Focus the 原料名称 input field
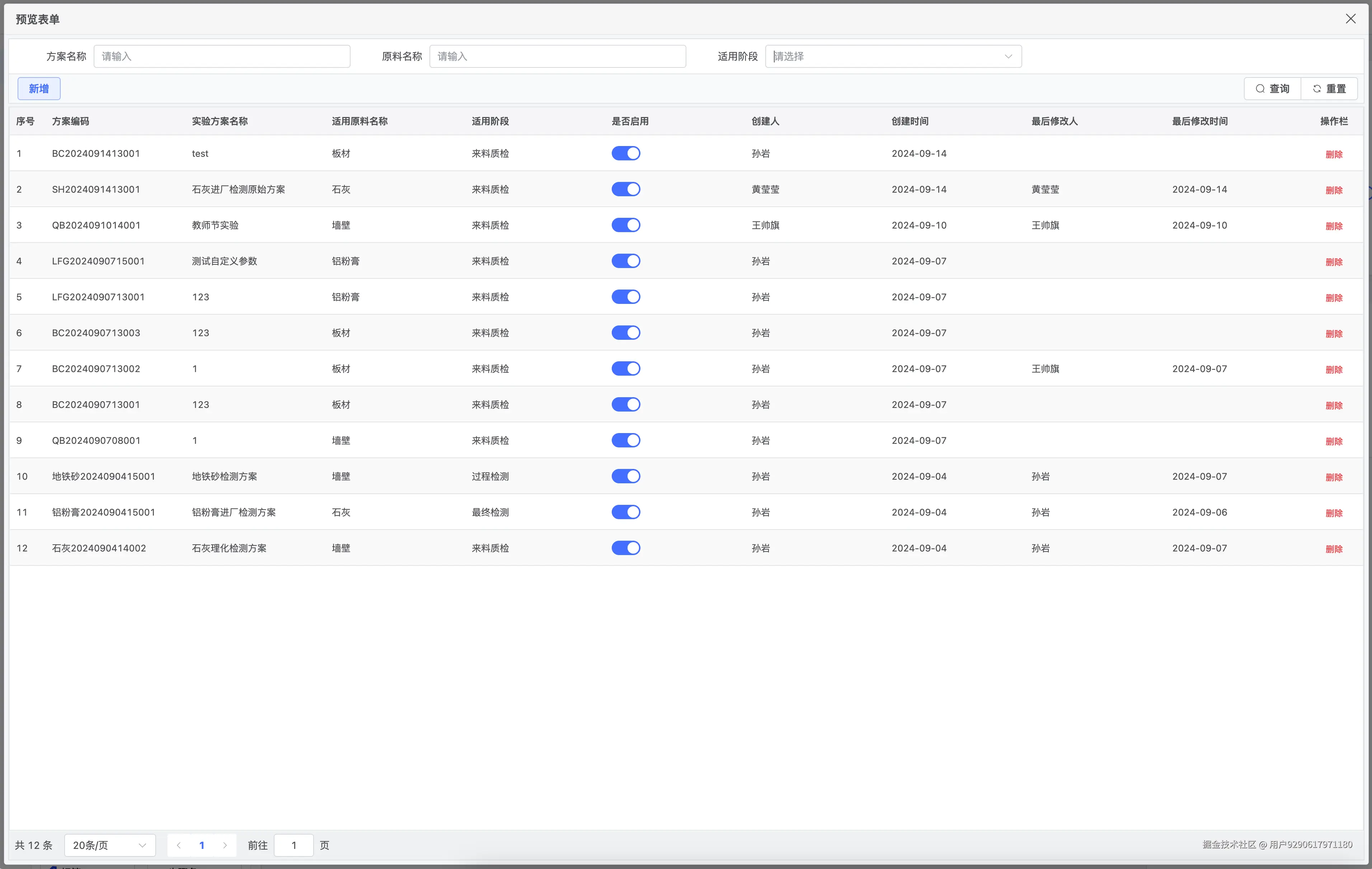This screenshot has height=869, width=1372. pyautogui.click(x=557, y=56)
